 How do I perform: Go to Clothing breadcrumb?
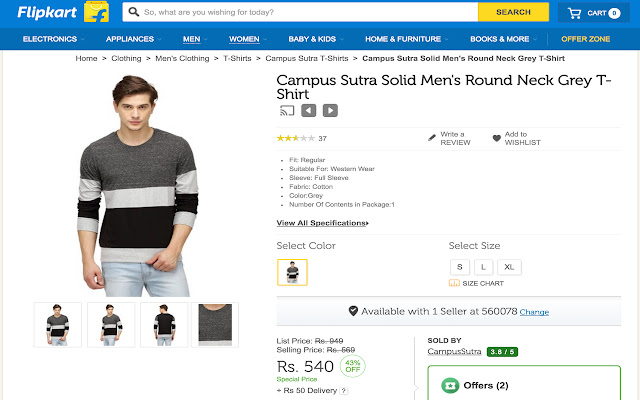(126, 58)
